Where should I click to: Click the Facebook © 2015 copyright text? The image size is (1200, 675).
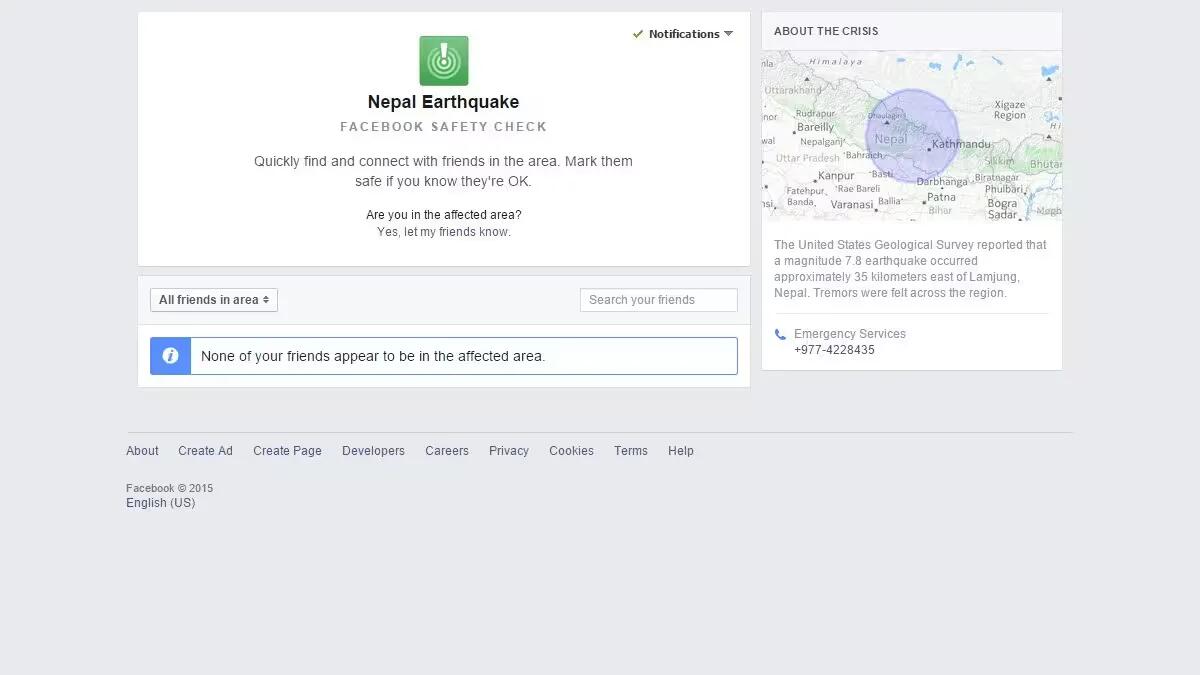coord(169,488)
